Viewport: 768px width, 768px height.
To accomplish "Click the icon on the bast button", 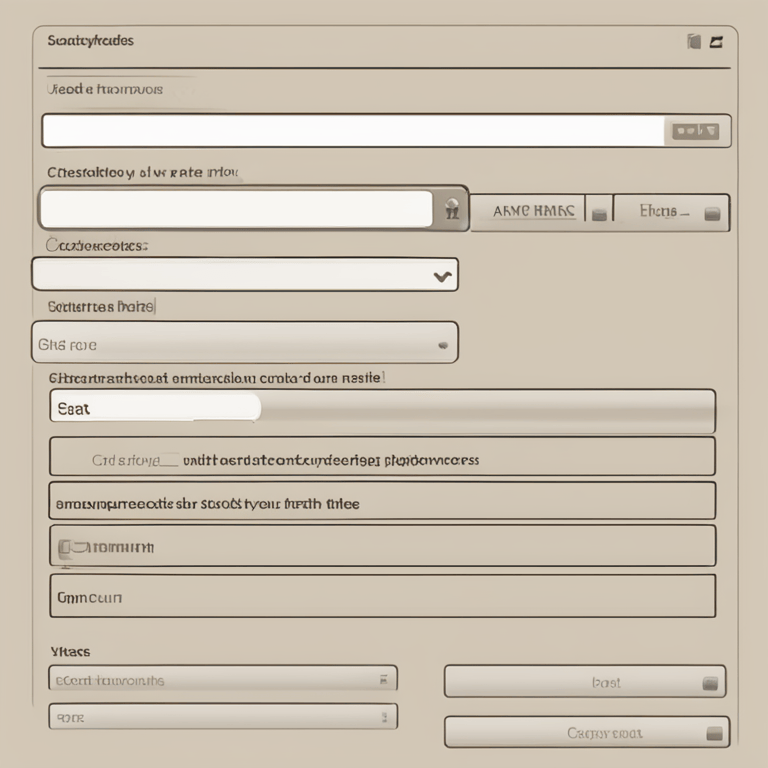I will point(710,683).
